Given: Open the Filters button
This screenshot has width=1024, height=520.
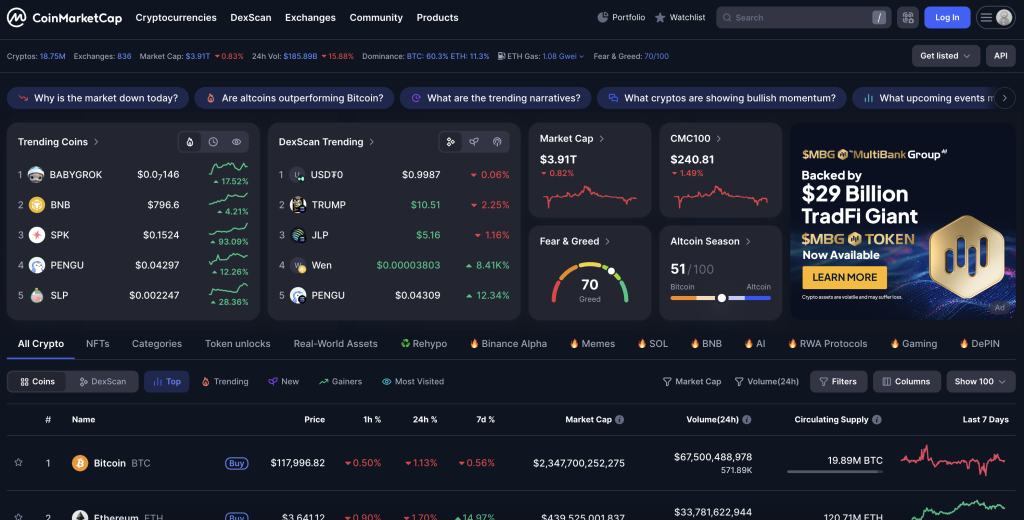Looking at the screenshot, I should (x=839, y=382).
